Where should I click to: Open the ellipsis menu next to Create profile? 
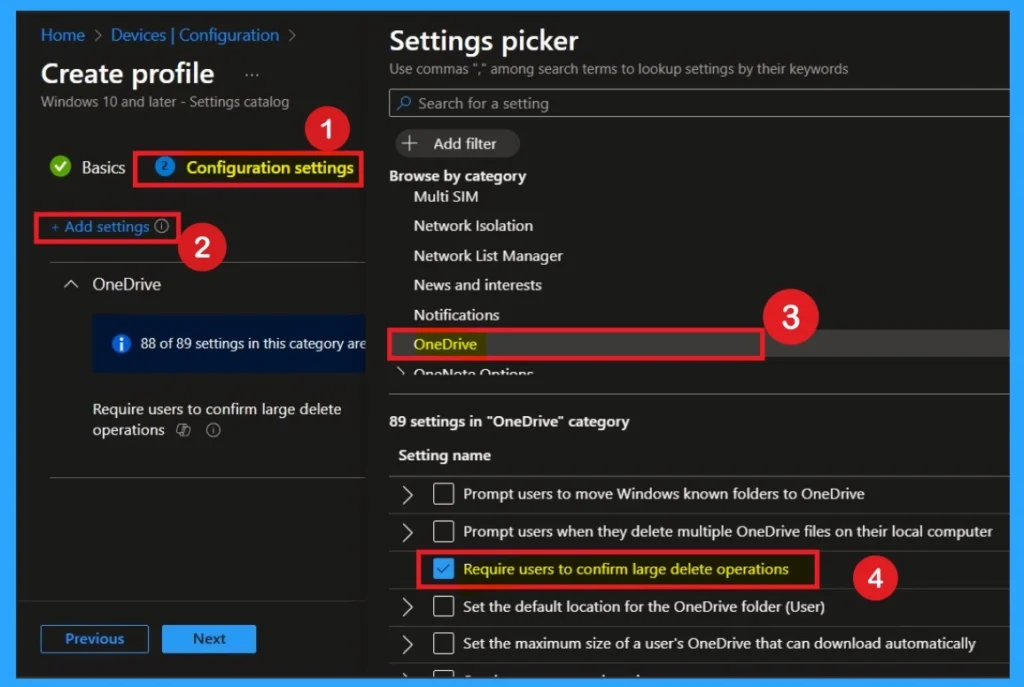pyautogui.click(x=252, y=75)
